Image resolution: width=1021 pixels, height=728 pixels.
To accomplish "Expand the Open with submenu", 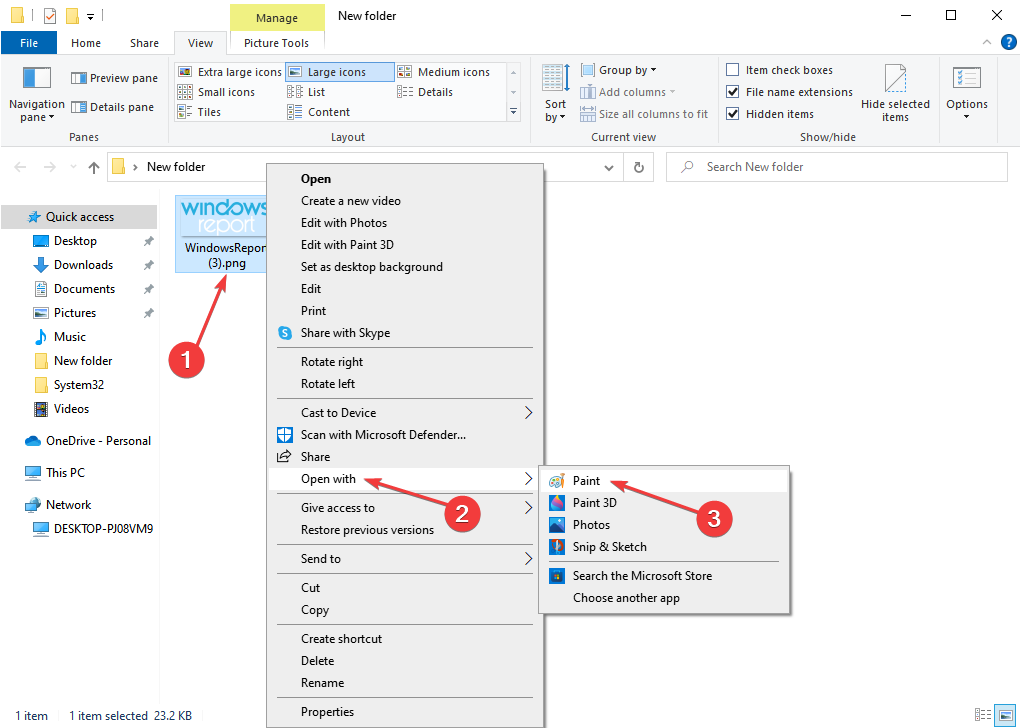I will tap(405, 479).
